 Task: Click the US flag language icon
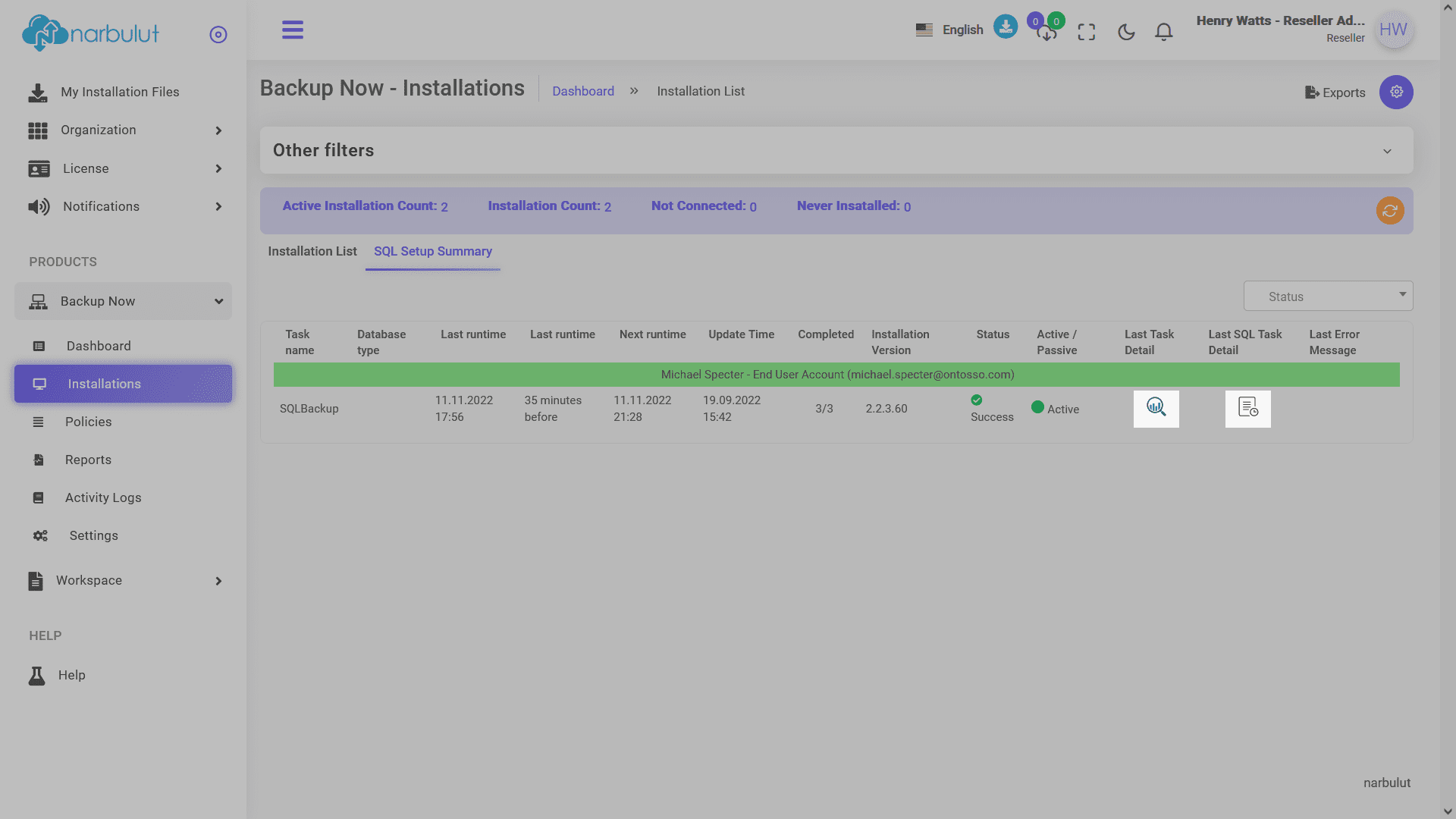(x=924, y=30)
